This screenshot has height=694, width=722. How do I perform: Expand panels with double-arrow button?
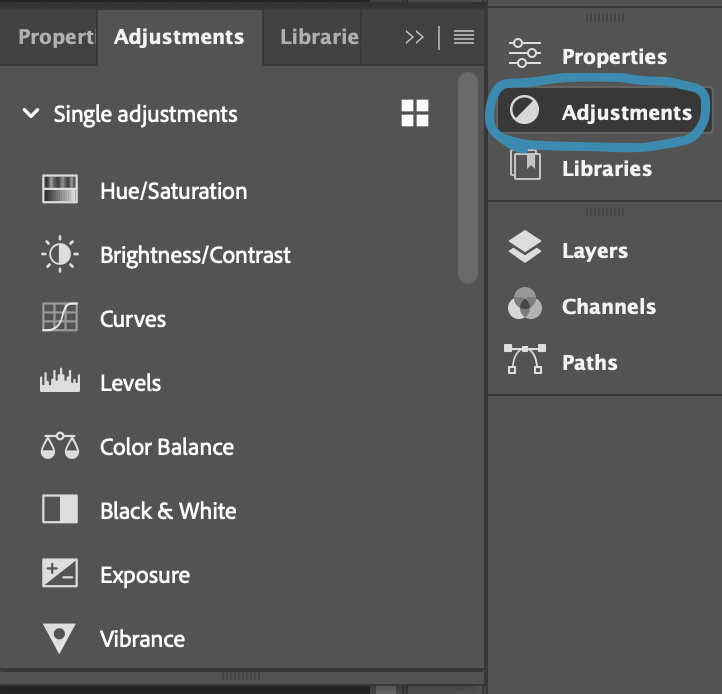point(414,37)
